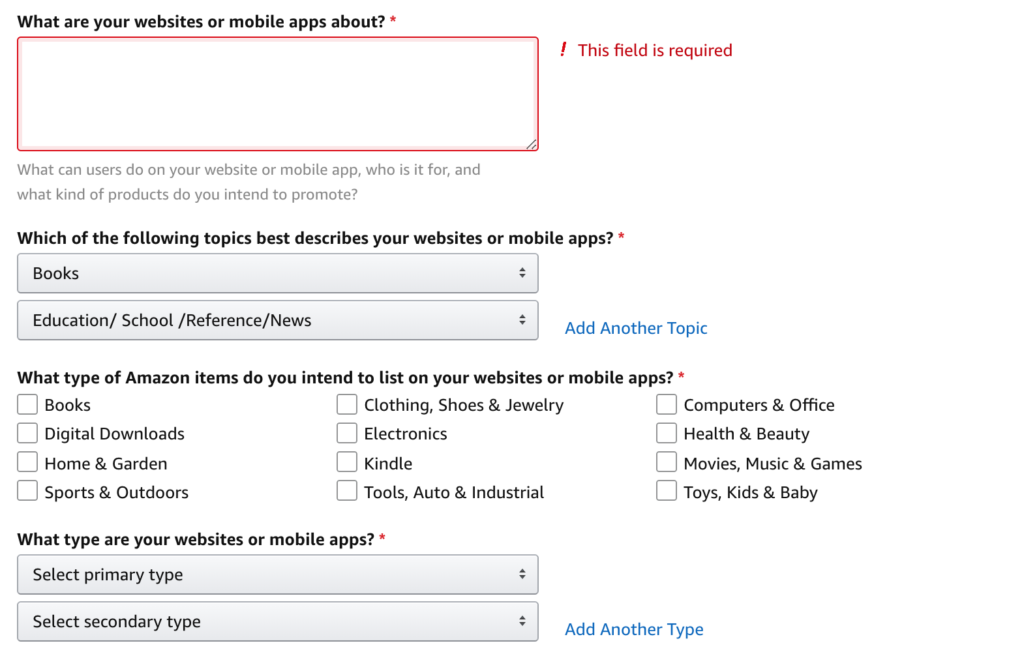
Task: Open the Books topic dropdown
Action: [x=277, y=273]
